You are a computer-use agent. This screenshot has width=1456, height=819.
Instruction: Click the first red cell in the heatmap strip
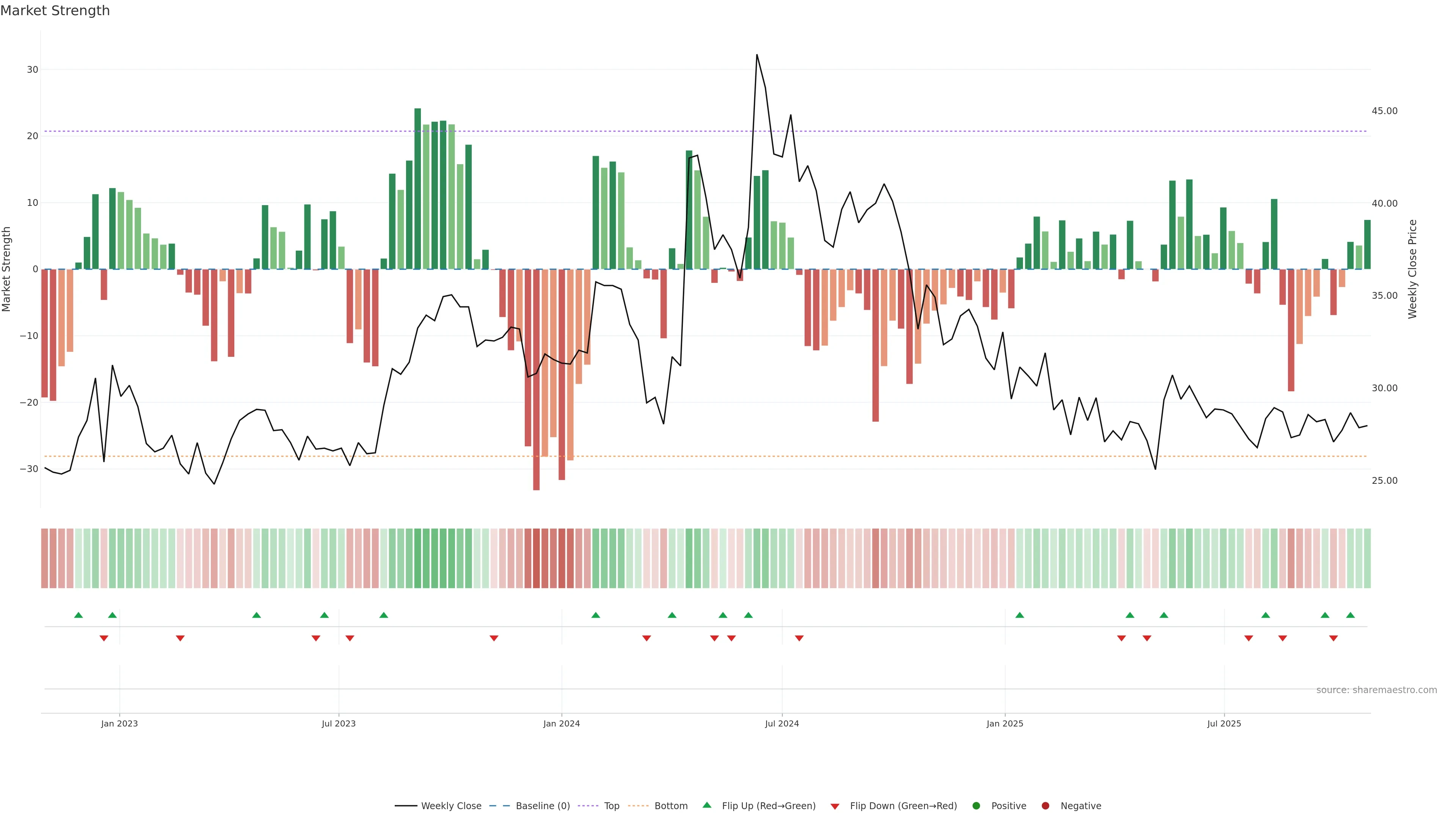pyautogui.click(x=45, y=558)
